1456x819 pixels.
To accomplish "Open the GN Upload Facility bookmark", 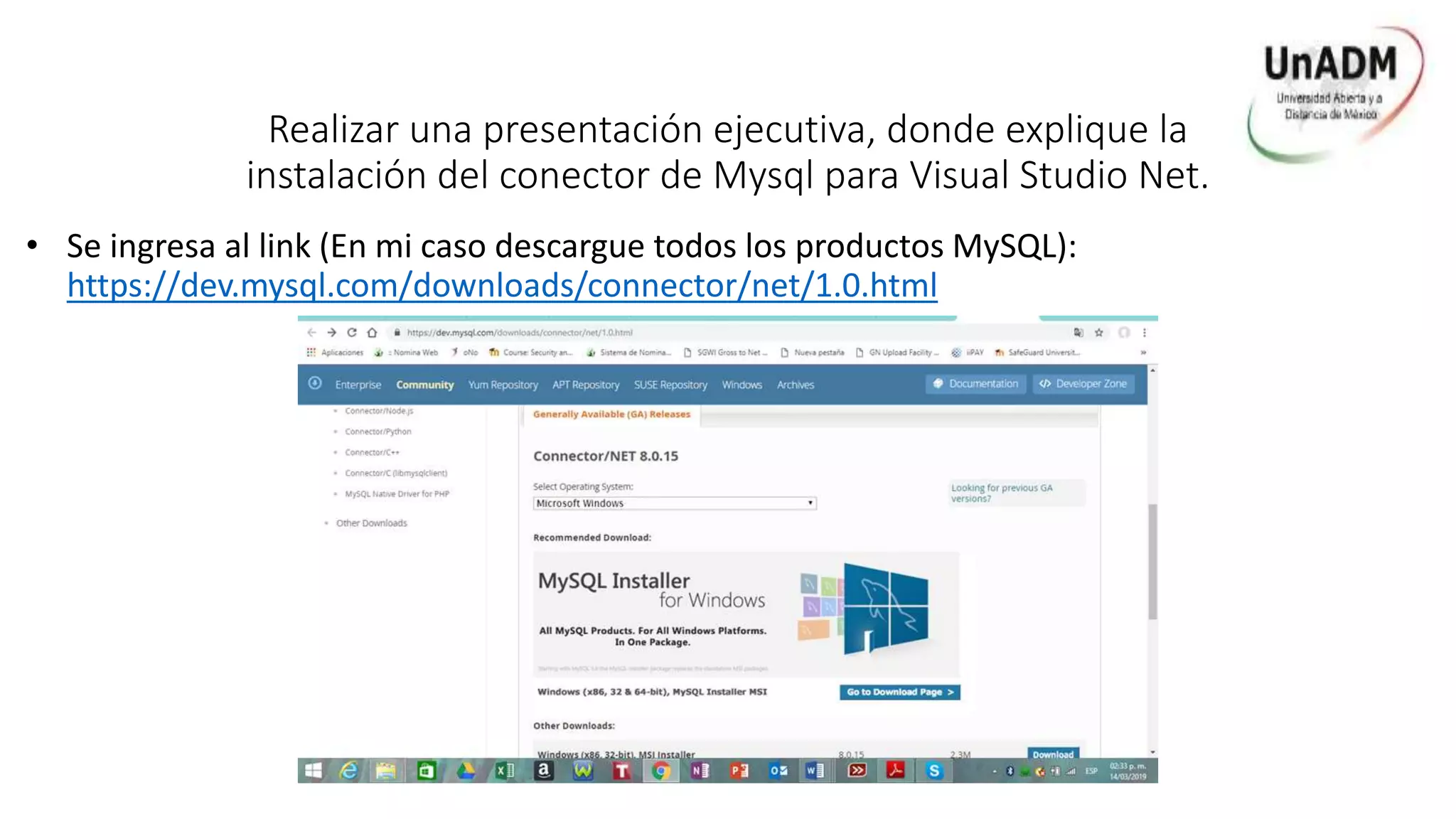I will pyautogui.click(x=897, y=352).
